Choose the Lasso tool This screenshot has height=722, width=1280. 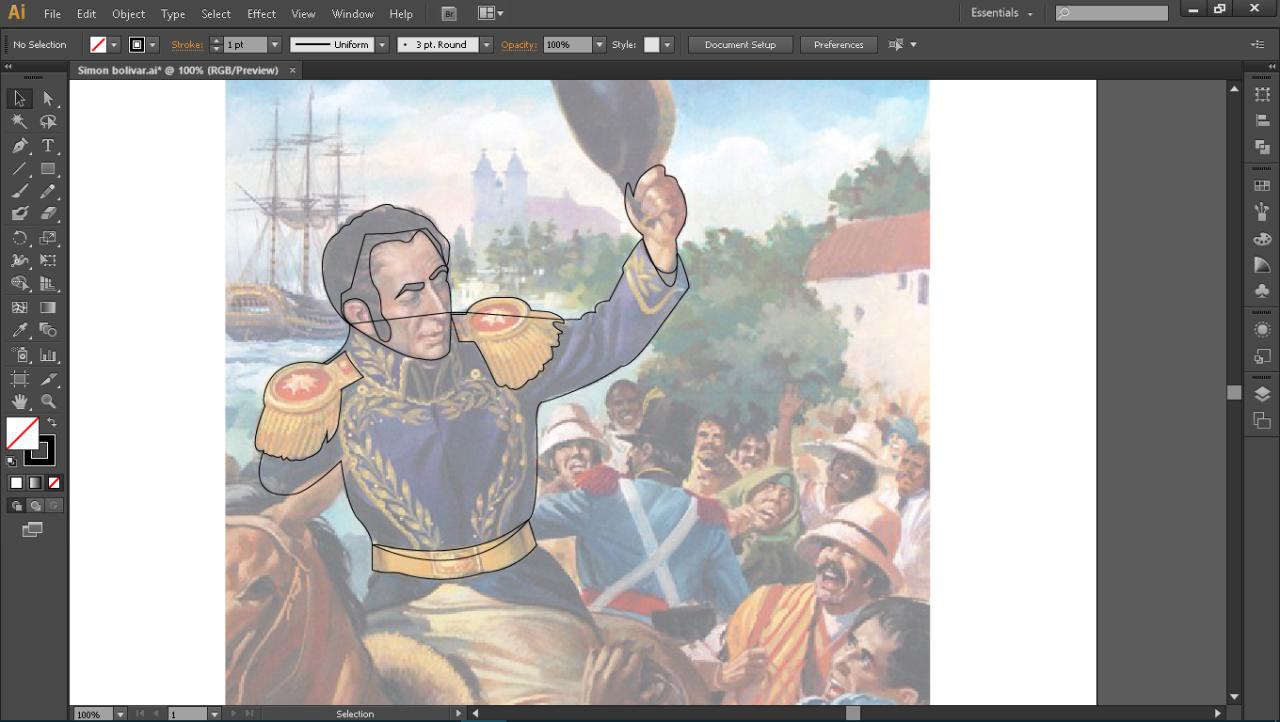point(48,122)
